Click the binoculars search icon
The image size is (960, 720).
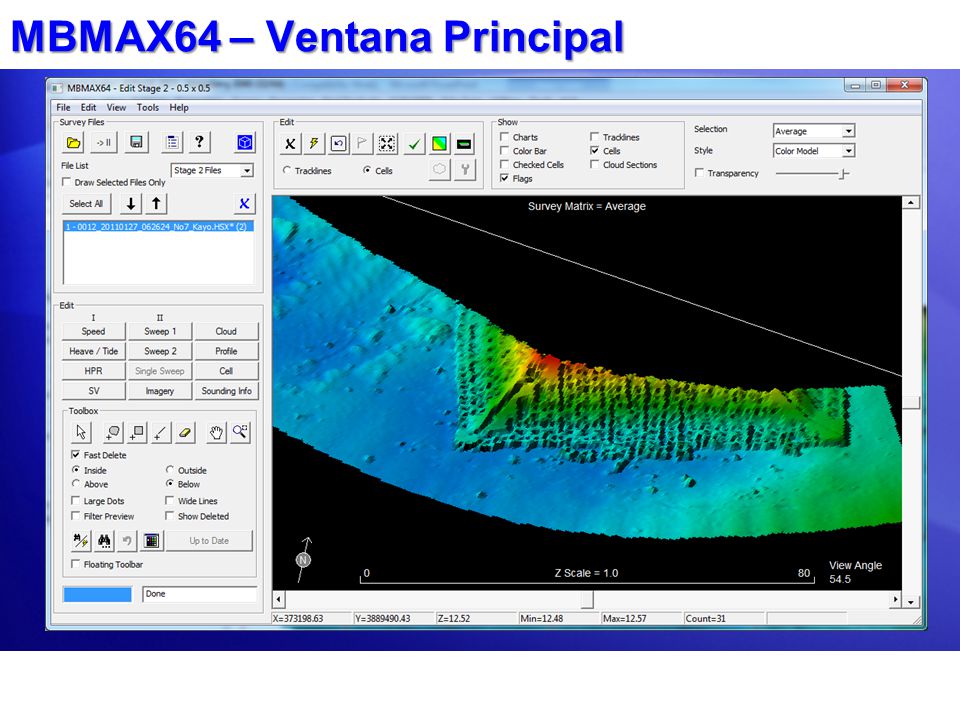point(105,541)
